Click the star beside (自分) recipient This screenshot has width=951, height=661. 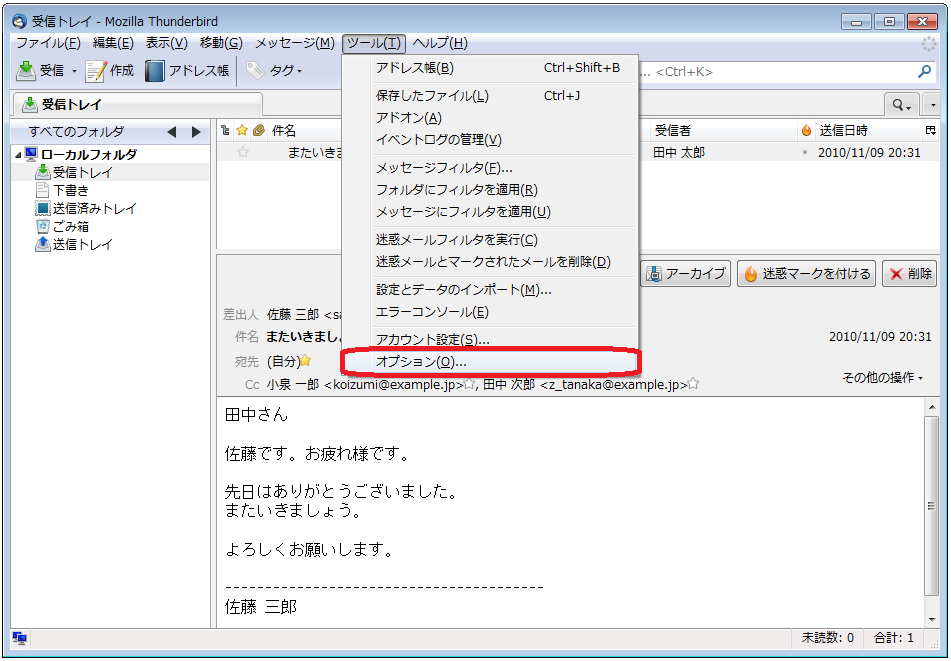coord(306,361)
